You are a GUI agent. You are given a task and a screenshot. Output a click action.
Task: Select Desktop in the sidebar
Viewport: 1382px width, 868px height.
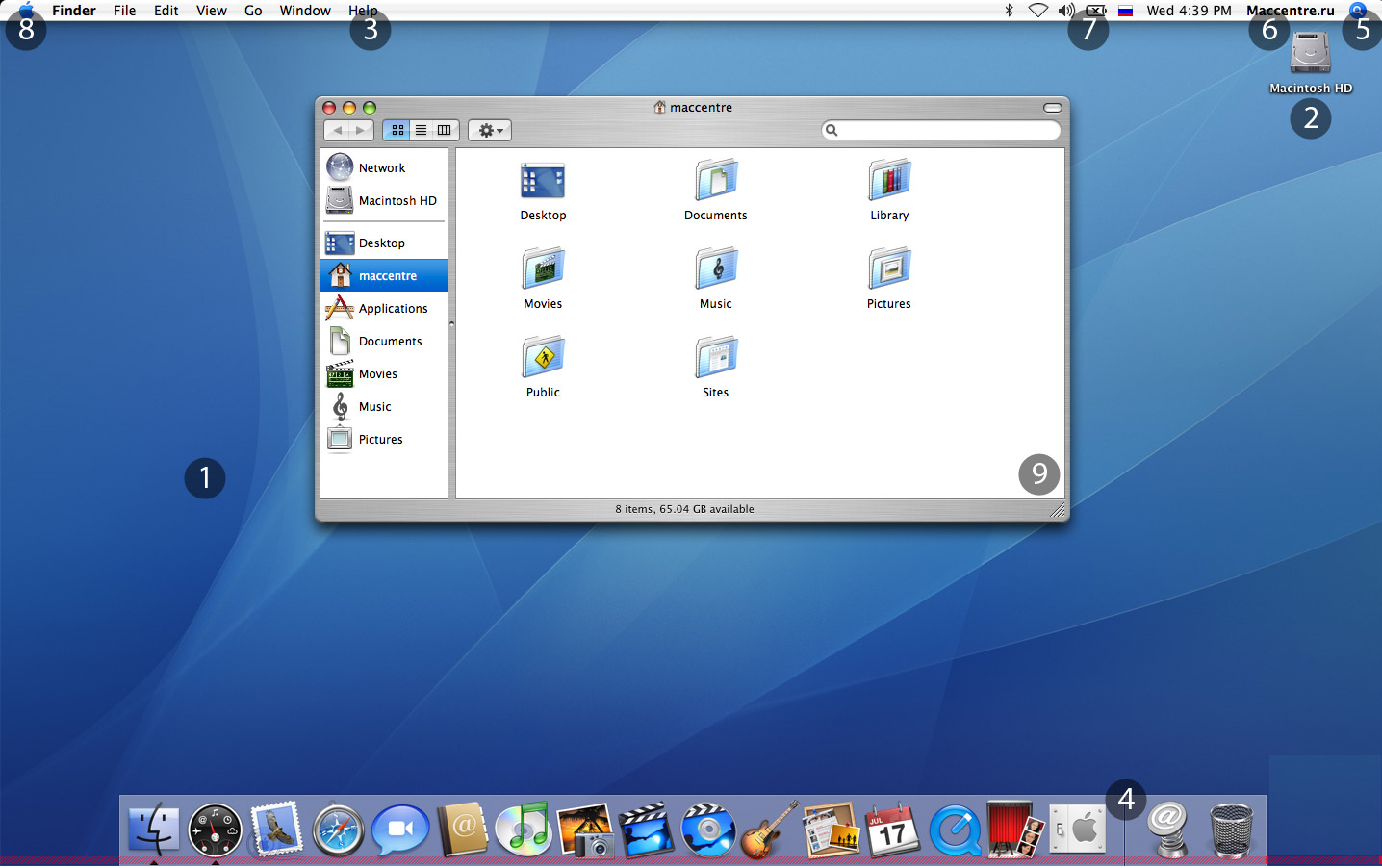[x=384, y=243]
